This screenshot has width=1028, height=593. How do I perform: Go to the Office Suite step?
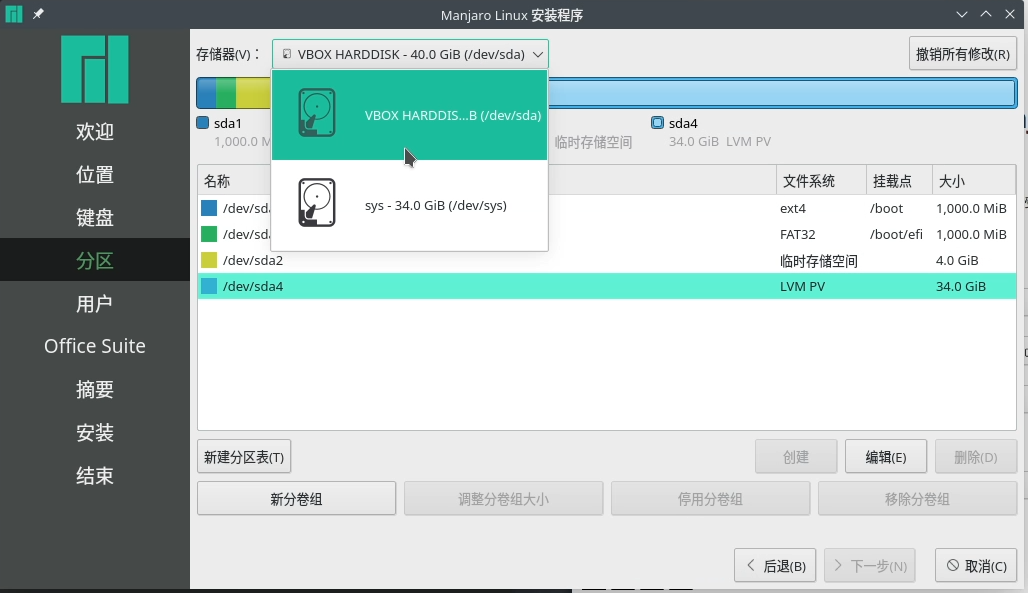point(95,346)
